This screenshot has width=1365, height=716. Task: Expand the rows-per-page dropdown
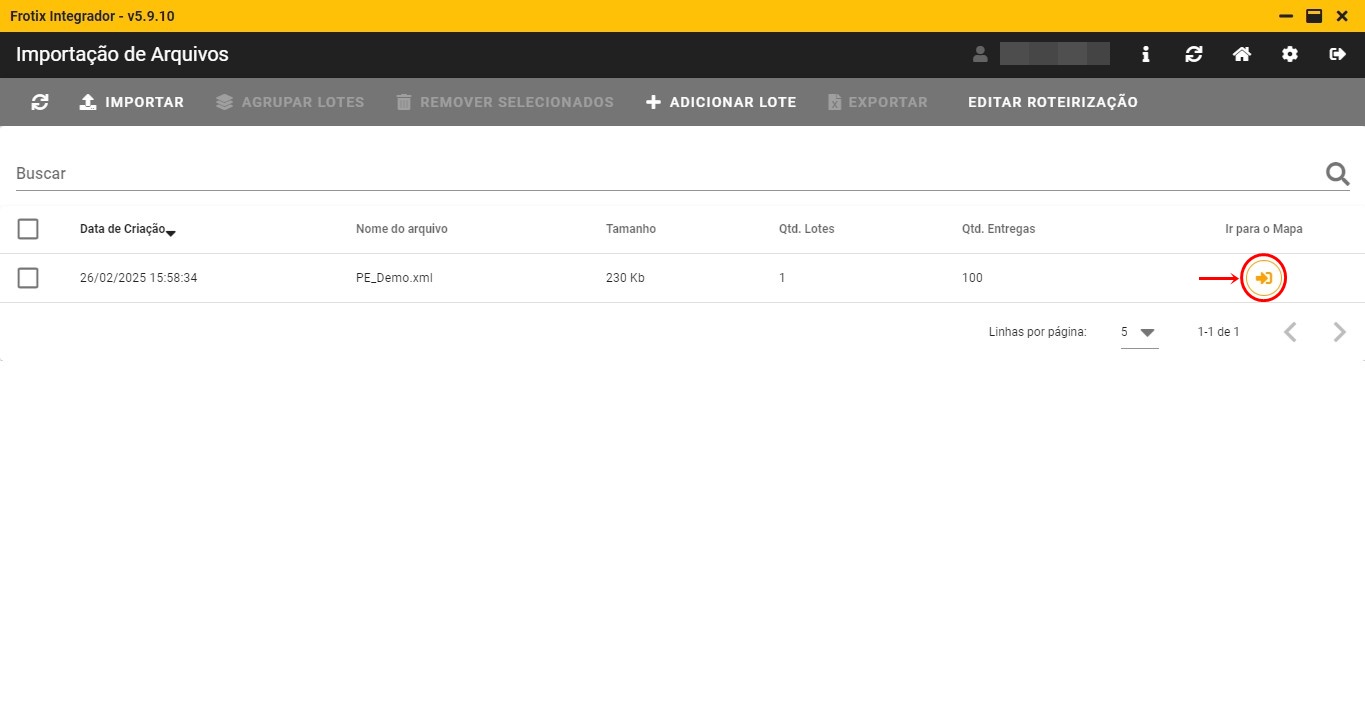pyautogui.click(x=1146, y=332)
